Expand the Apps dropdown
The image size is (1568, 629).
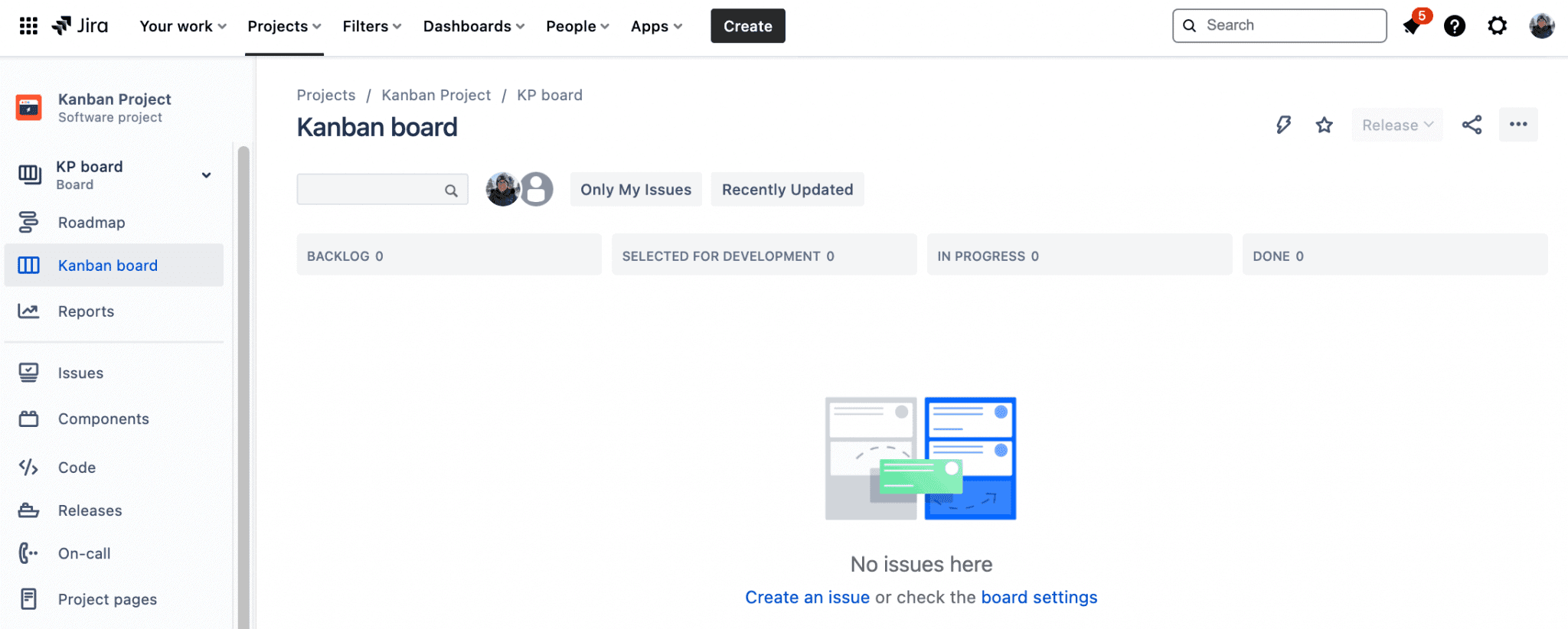click(656, 26)
